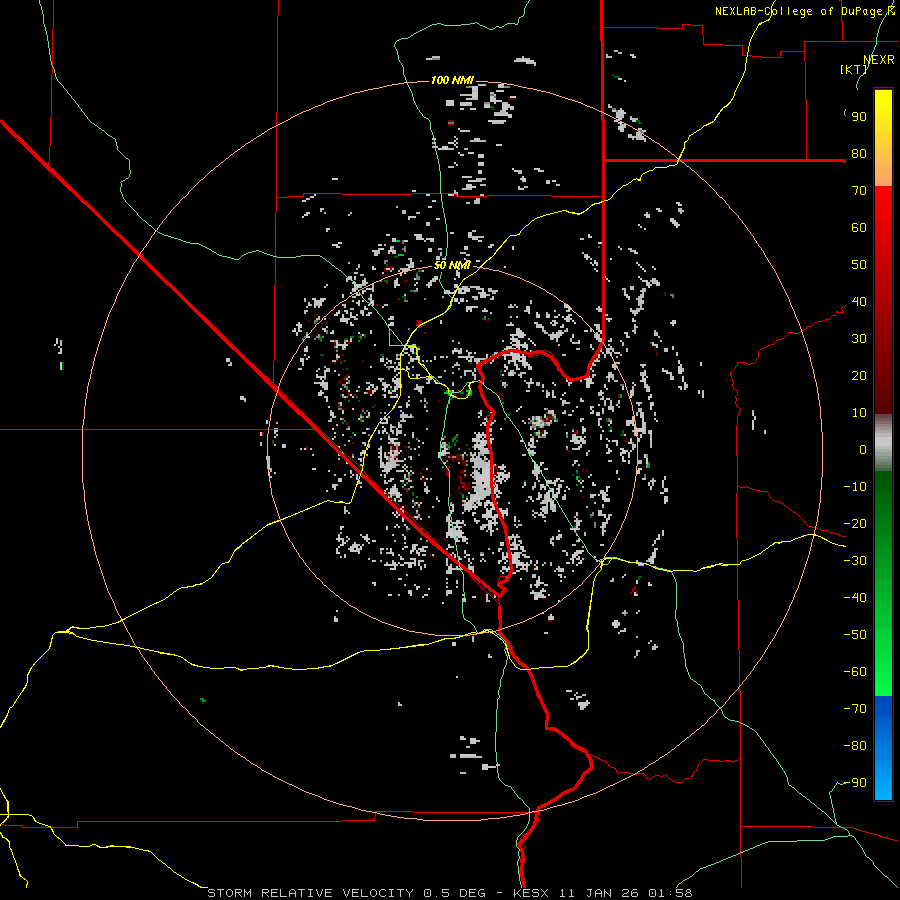Viewport: 900px width, 900px height.
Task: Click the 60 value on the velocity scale
Action: 859,228
